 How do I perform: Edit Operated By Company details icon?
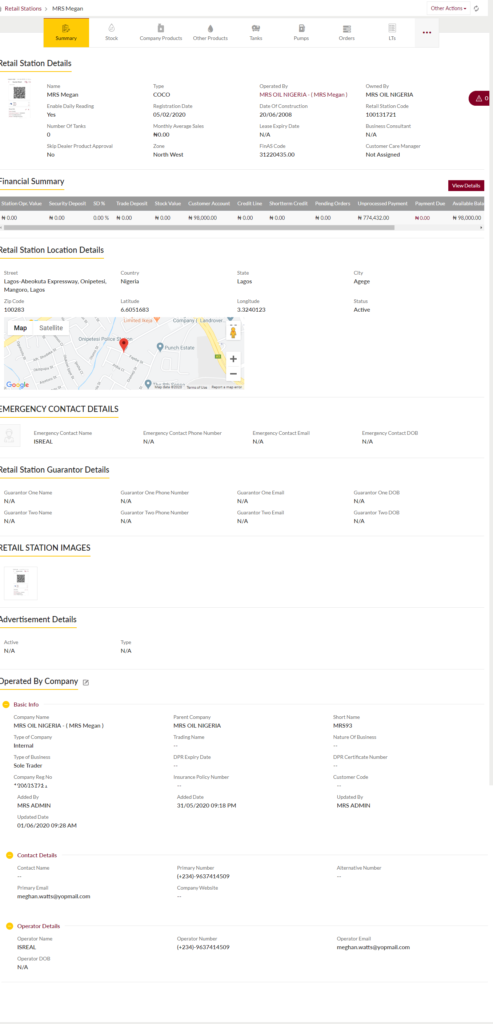[x=86, y=682]
